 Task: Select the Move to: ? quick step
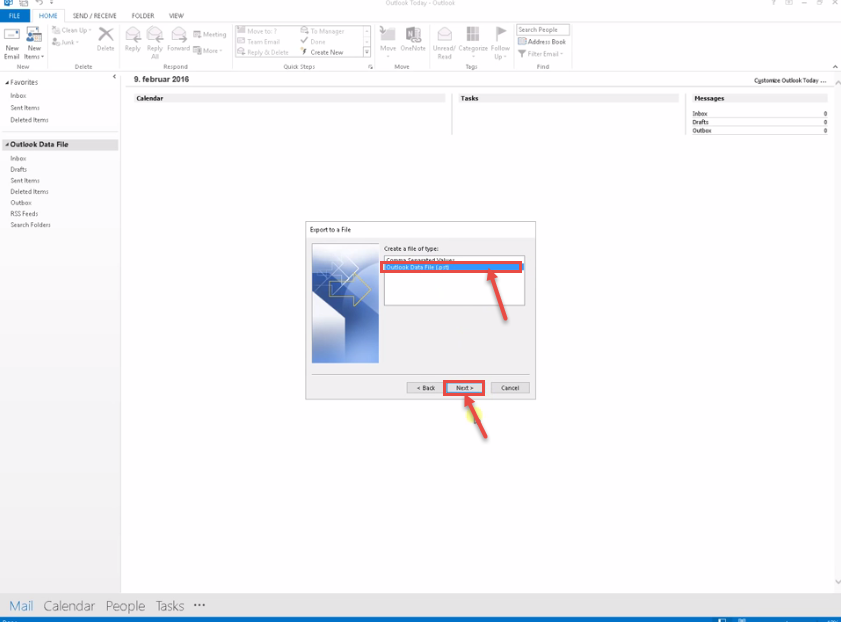tap(257, 31)
